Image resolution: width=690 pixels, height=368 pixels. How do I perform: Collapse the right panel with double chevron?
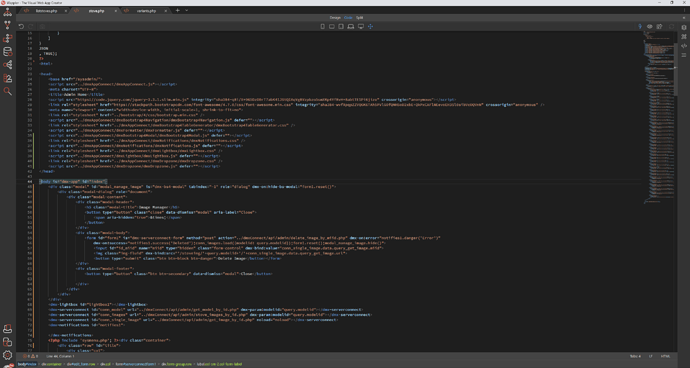(684, 18)
